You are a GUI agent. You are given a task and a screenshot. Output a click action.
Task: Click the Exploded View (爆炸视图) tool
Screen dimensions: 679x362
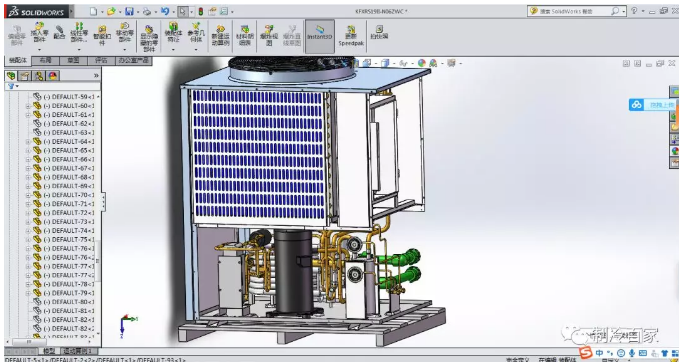point(268,36)
